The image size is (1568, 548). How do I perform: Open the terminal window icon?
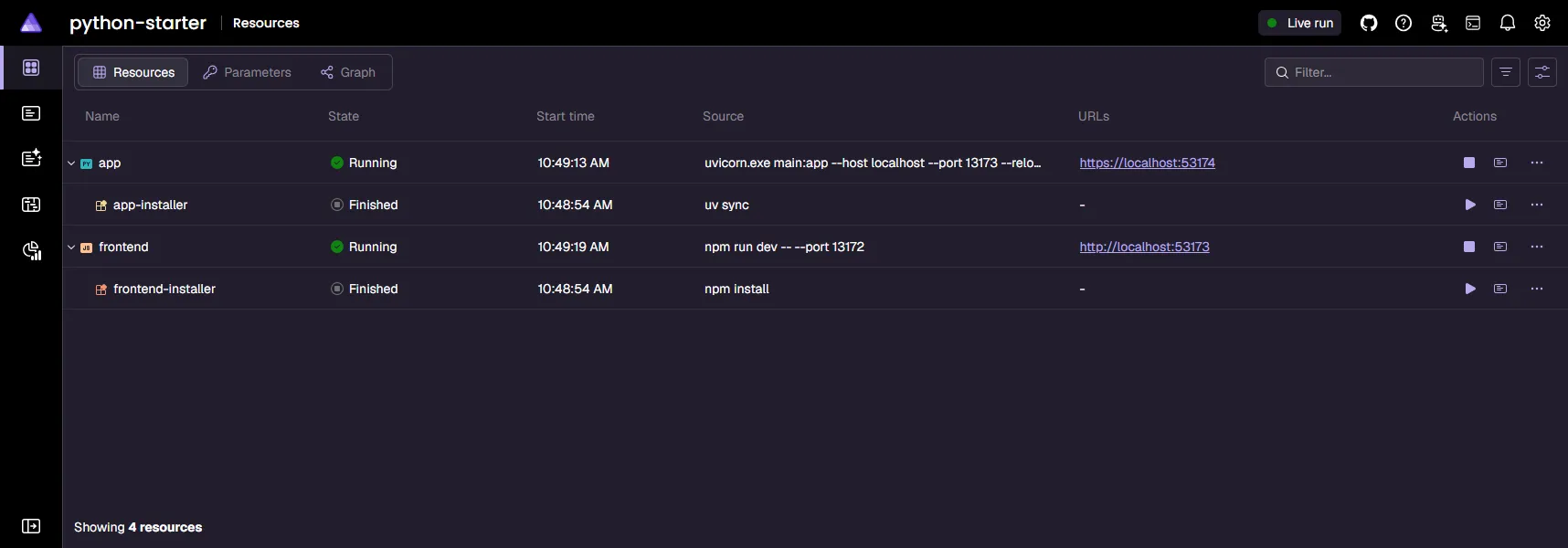[x=1473, y=23]
